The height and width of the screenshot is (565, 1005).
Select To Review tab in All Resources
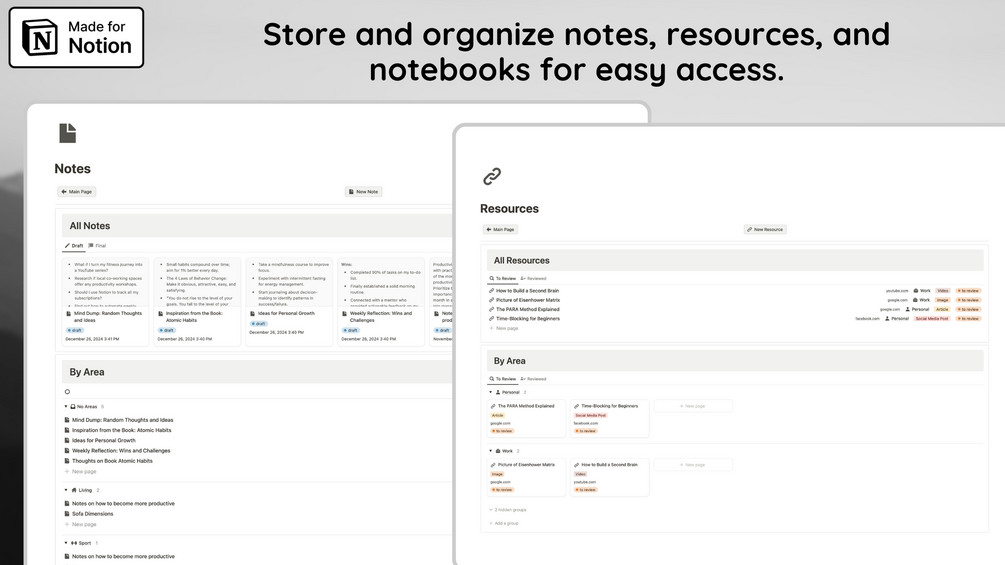click(x=502, y=279)
